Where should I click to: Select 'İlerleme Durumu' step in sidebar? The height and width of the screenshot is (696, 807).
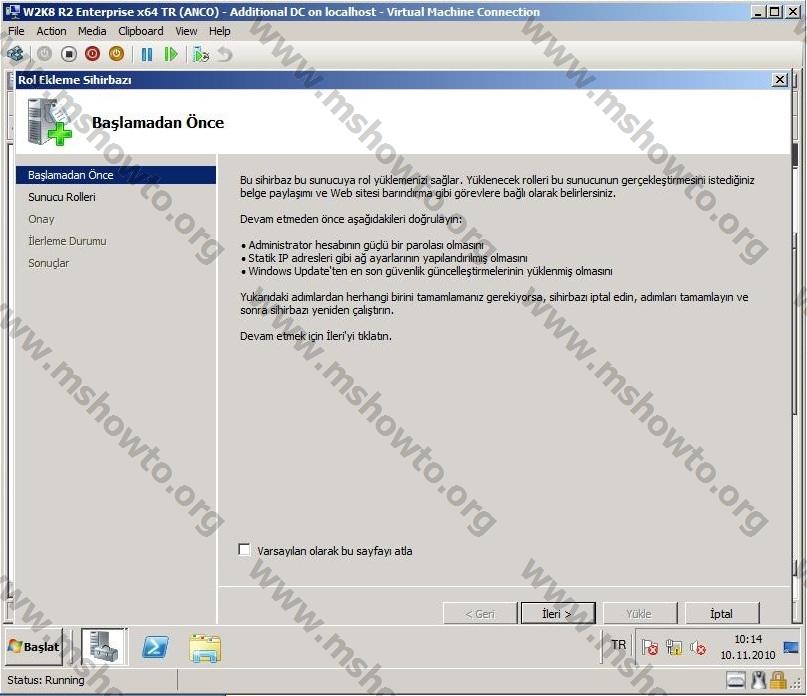[x=67, y=241]
